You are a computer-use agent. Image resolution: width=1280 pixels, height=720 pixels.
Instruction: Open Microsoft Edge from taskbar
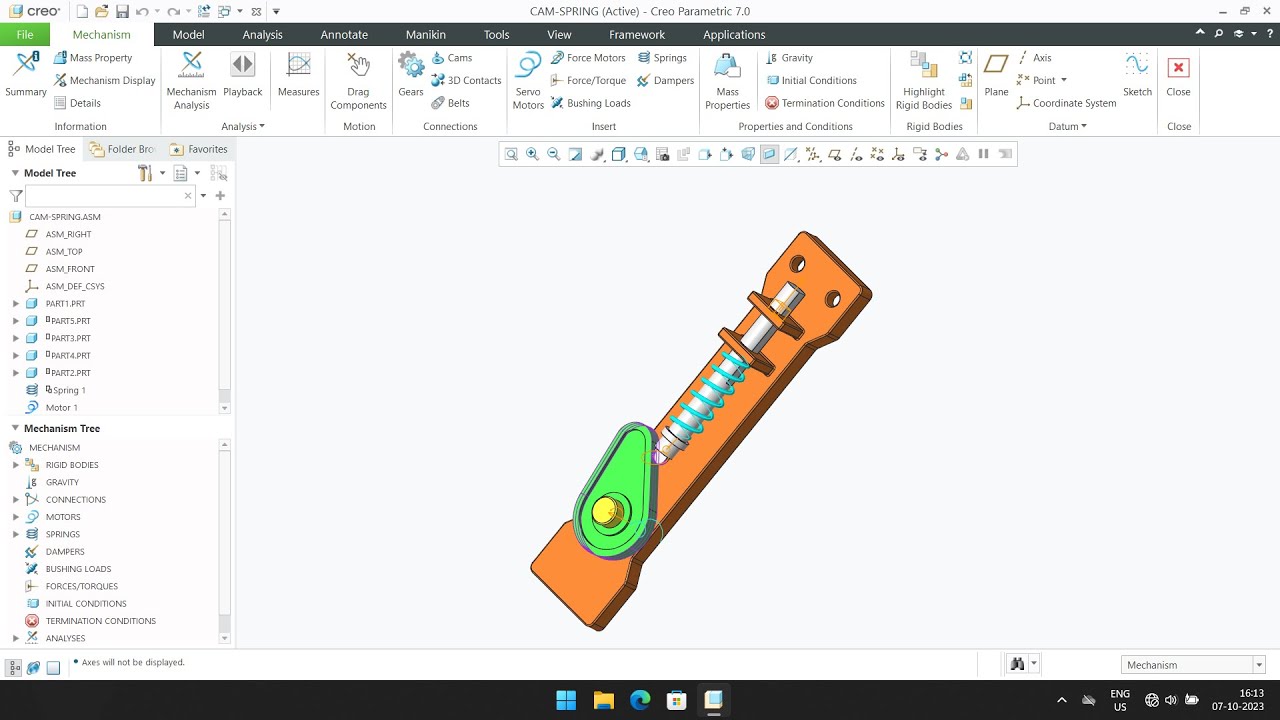point(640,700)
